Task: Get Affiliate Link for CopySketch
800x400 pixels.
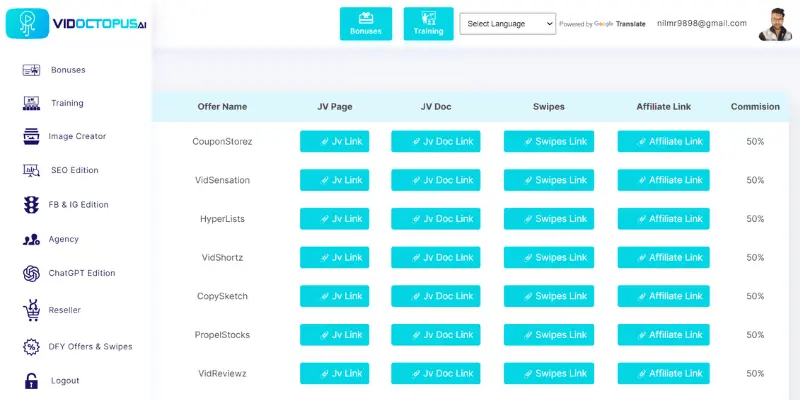Action: pyautogui.click(x=664, y=296)
